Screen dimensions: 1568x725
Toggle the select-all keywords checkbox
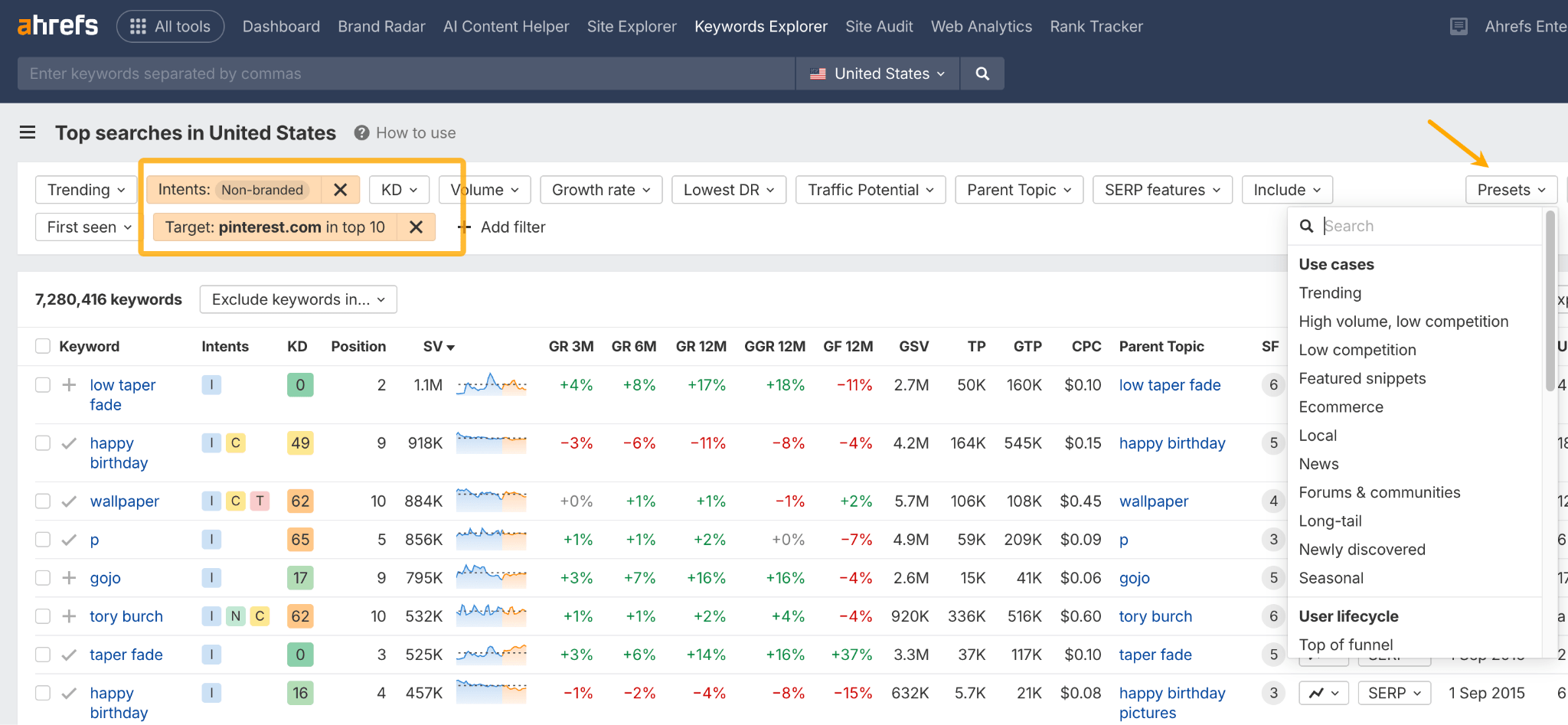pyautogui.click(x=42, y=345)
